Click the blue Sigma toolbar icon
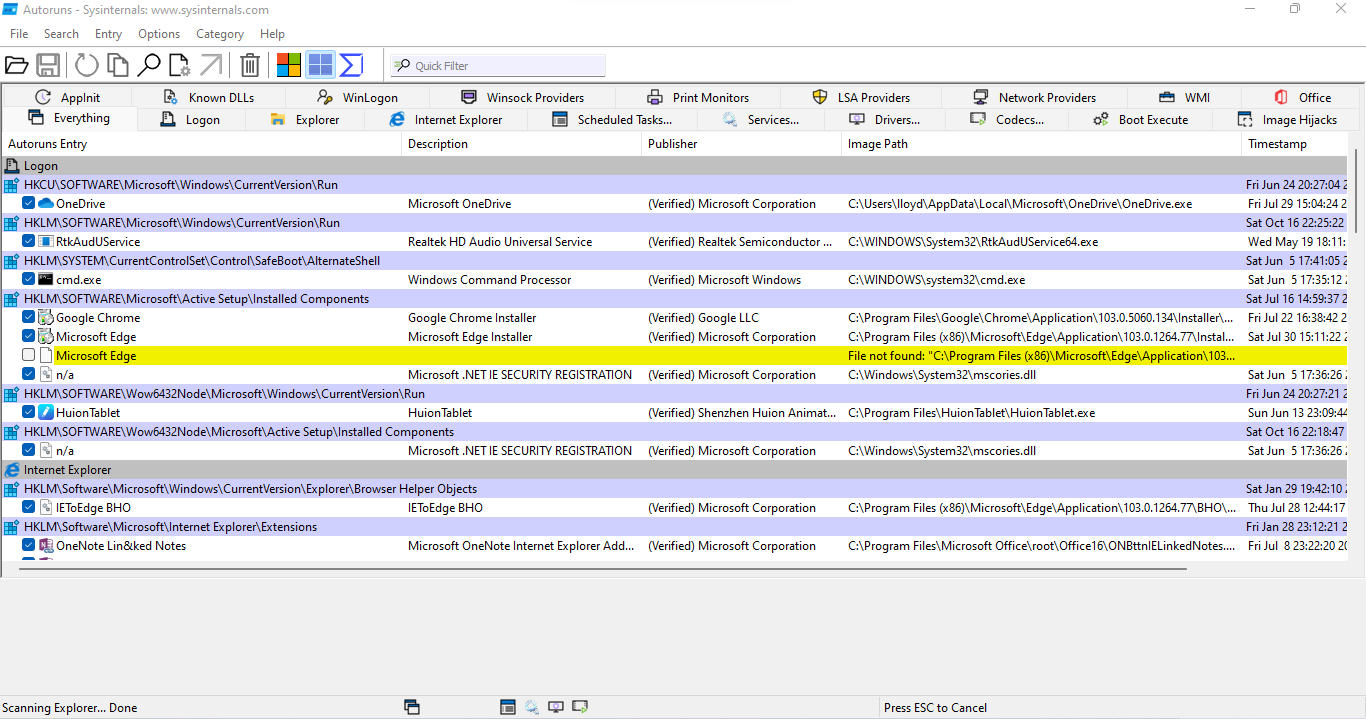The width and height of the screenshot is (1366, 719). pos(351,65)
